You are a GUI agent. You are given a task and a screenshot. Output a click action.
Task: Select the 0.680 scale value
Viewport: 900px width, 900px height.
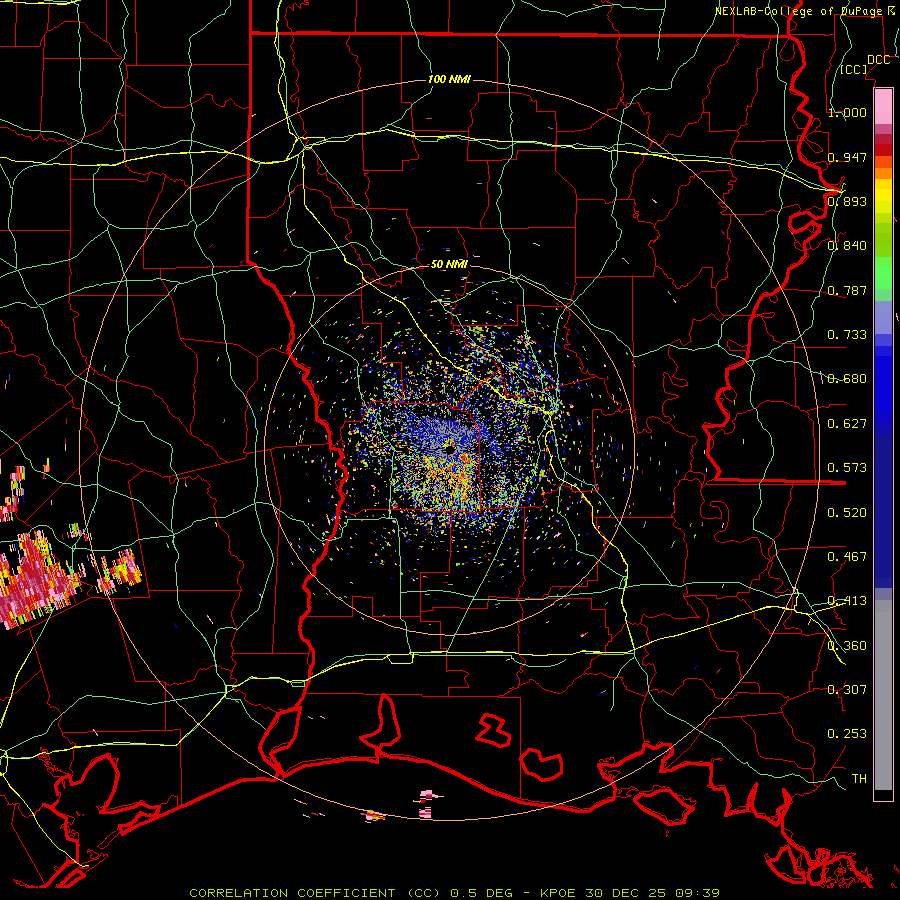click(x=847, y=379)
